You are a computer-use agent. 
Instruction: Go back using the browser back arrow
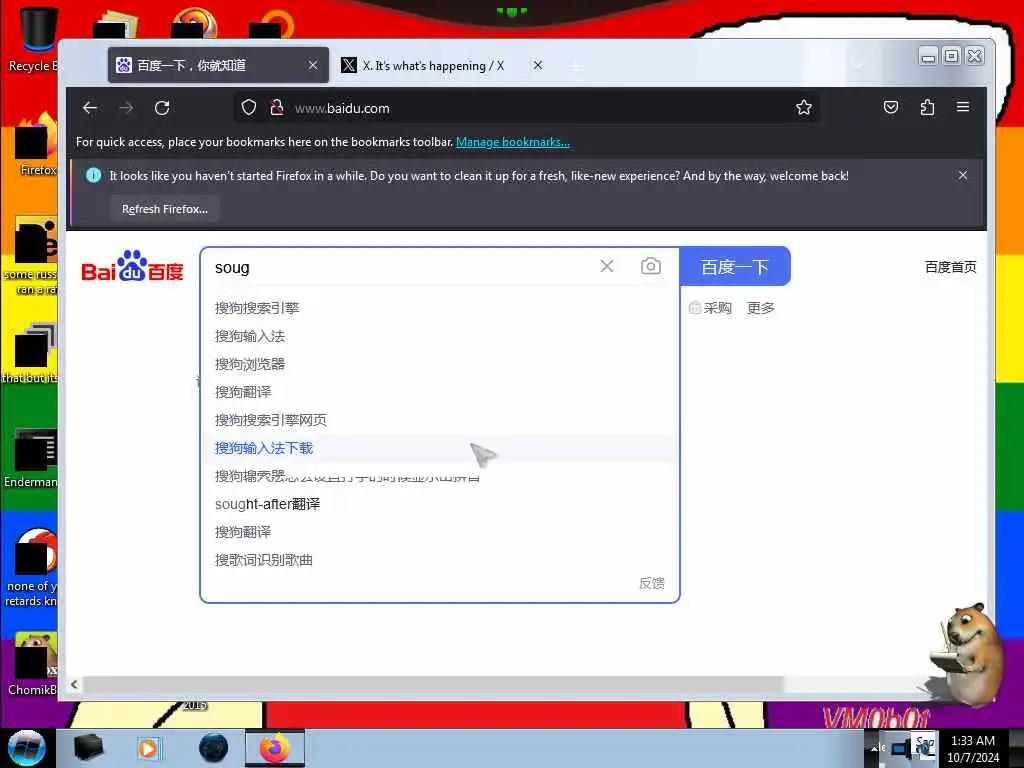tap(90, 108)
